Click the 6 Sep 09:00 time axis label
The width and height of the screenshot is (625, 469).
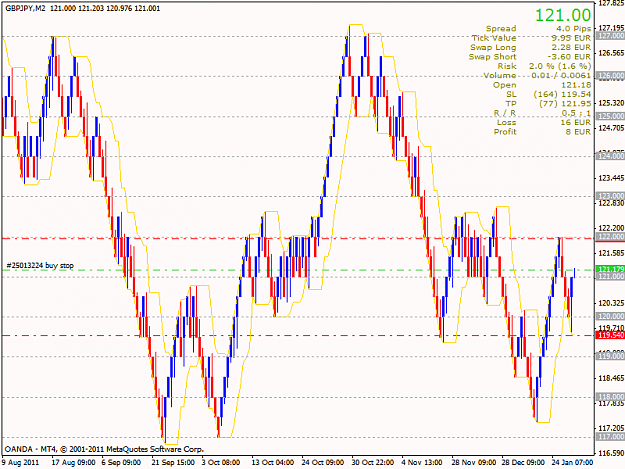click(x=121, y=462)
